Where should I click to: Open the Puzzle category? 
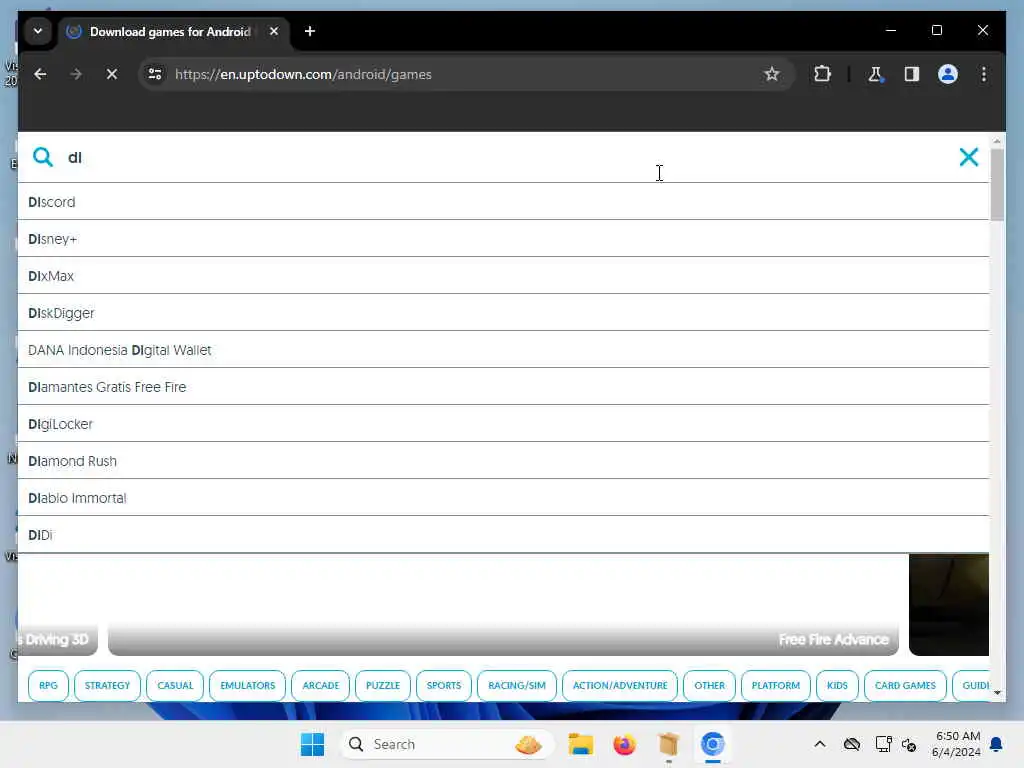coord(383,685)
